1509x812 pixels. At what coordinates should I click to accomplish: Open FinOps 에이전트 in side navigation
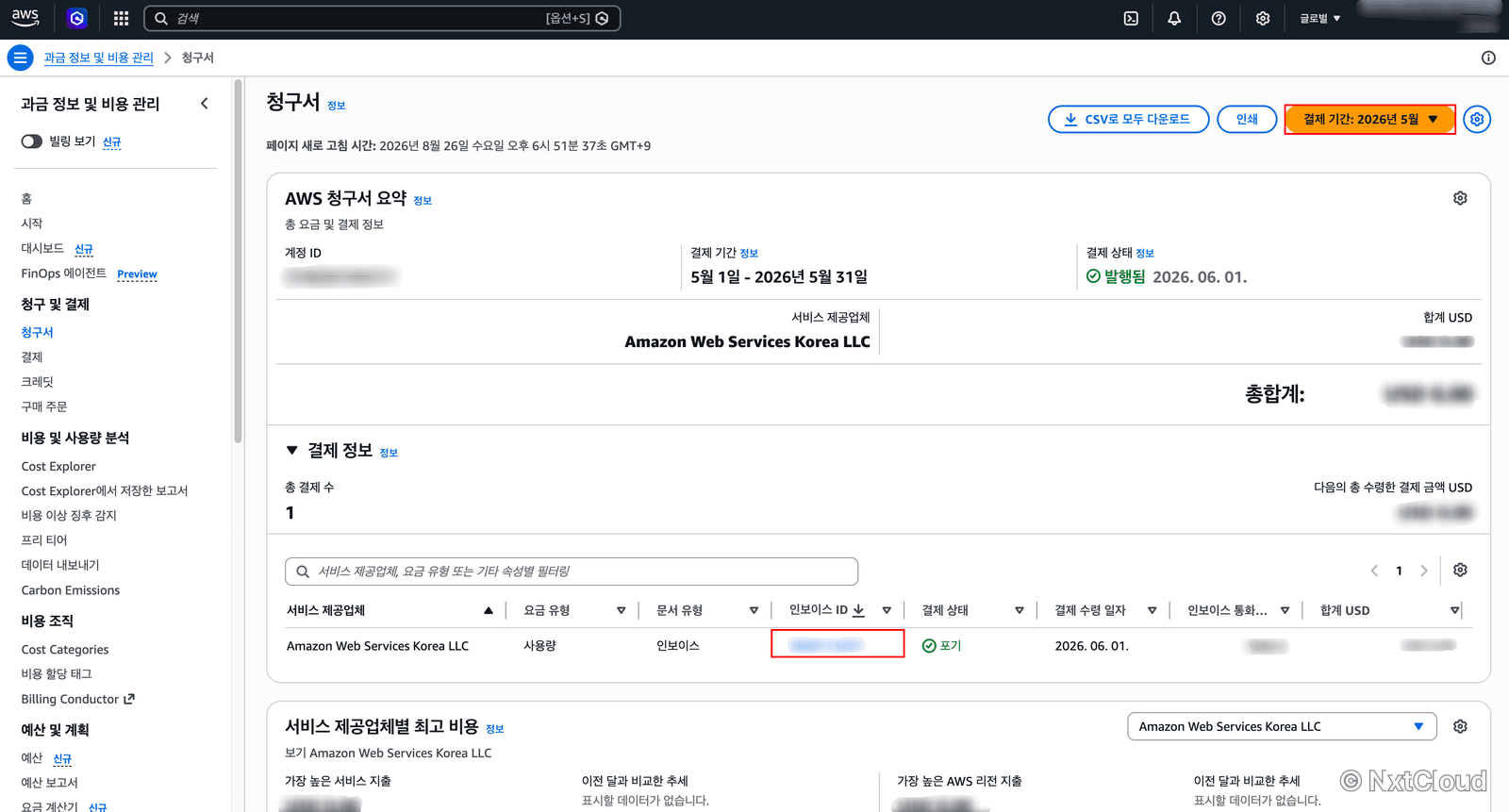click(x=64, y=273)
